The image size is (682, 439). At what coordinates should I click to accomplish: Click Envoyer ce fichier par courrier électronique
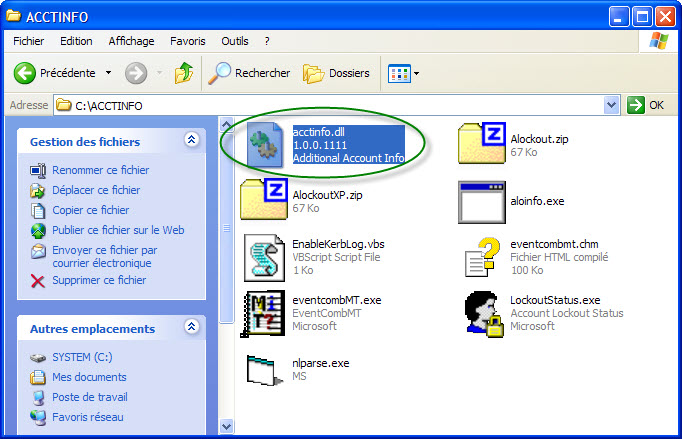tap(104, 257)
